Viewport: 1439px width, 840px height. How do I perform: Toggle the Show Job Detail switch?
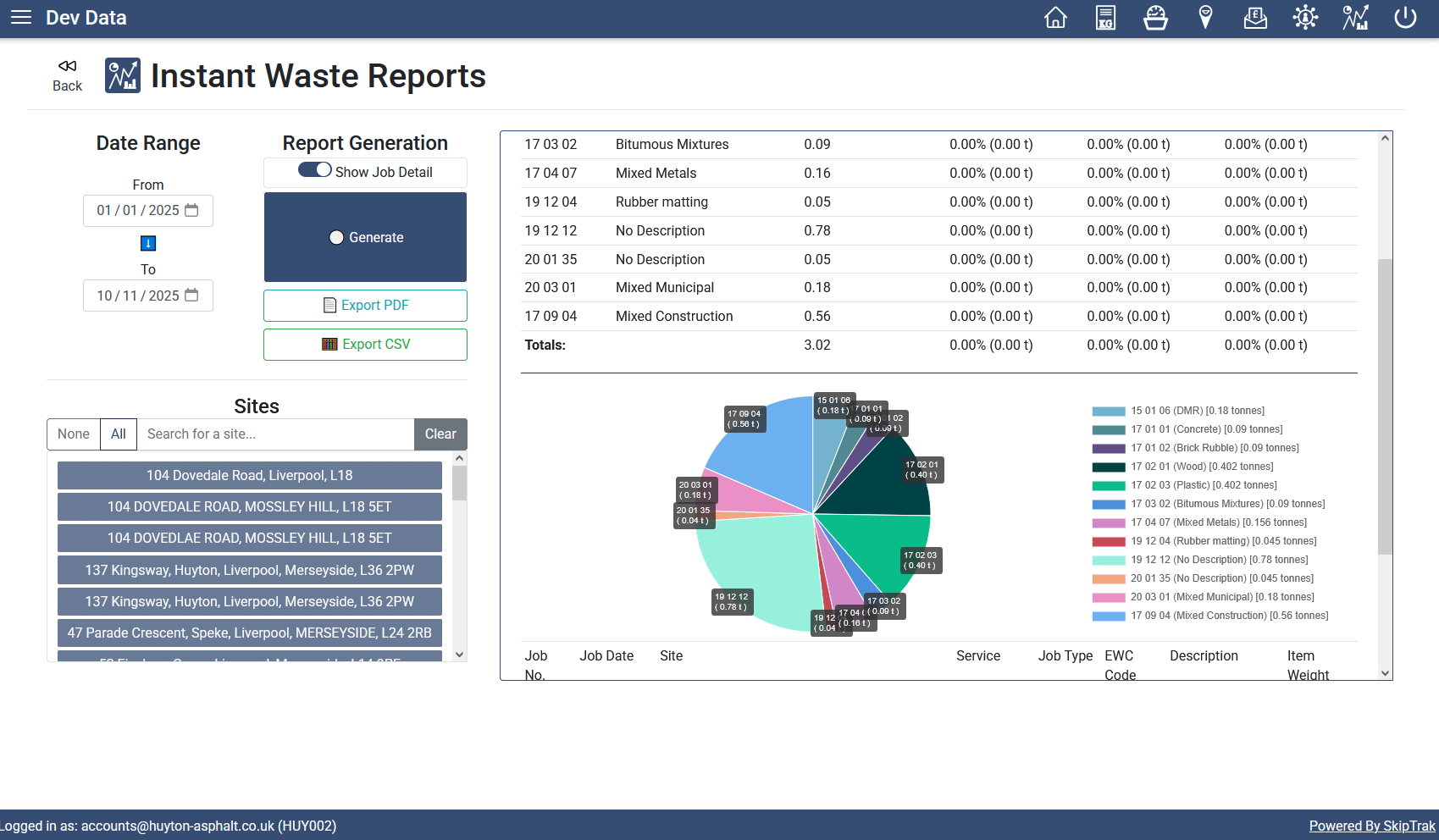[x=314, y=170]
